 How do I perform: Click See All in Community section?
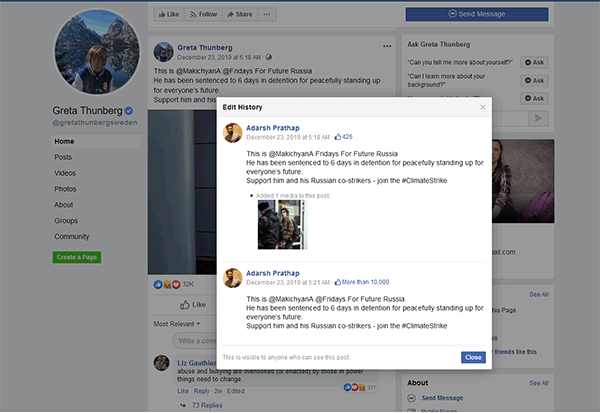pos(539,294)
